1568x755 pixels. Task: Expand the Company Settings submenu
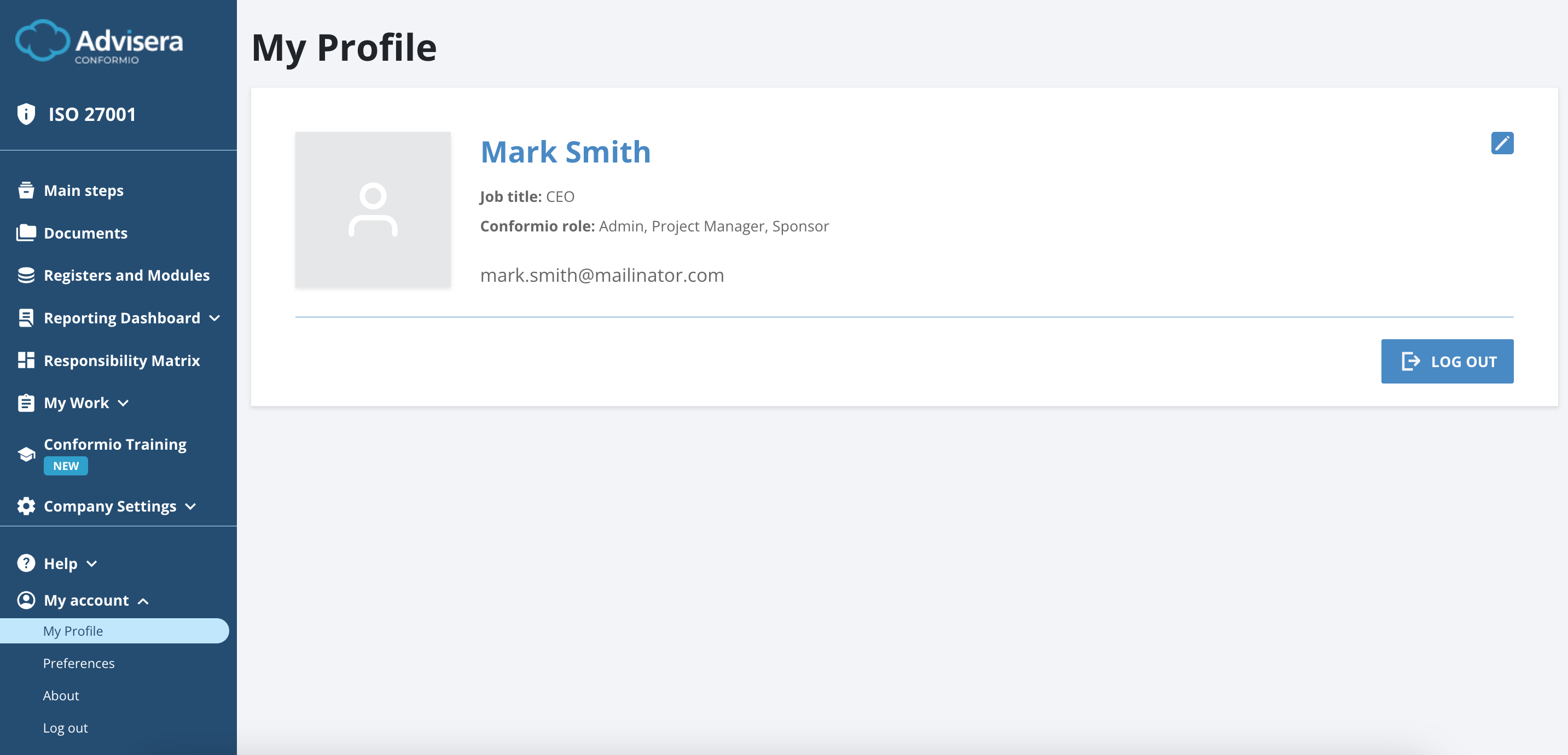coord(191,506)
